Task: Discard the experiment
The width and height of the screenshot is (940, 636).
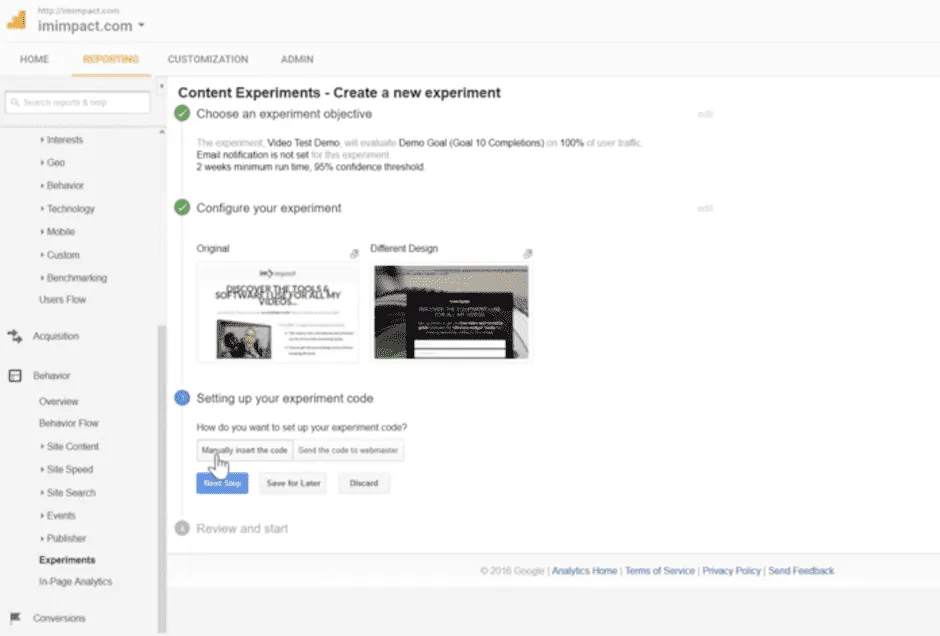Action: coord(364,483)
